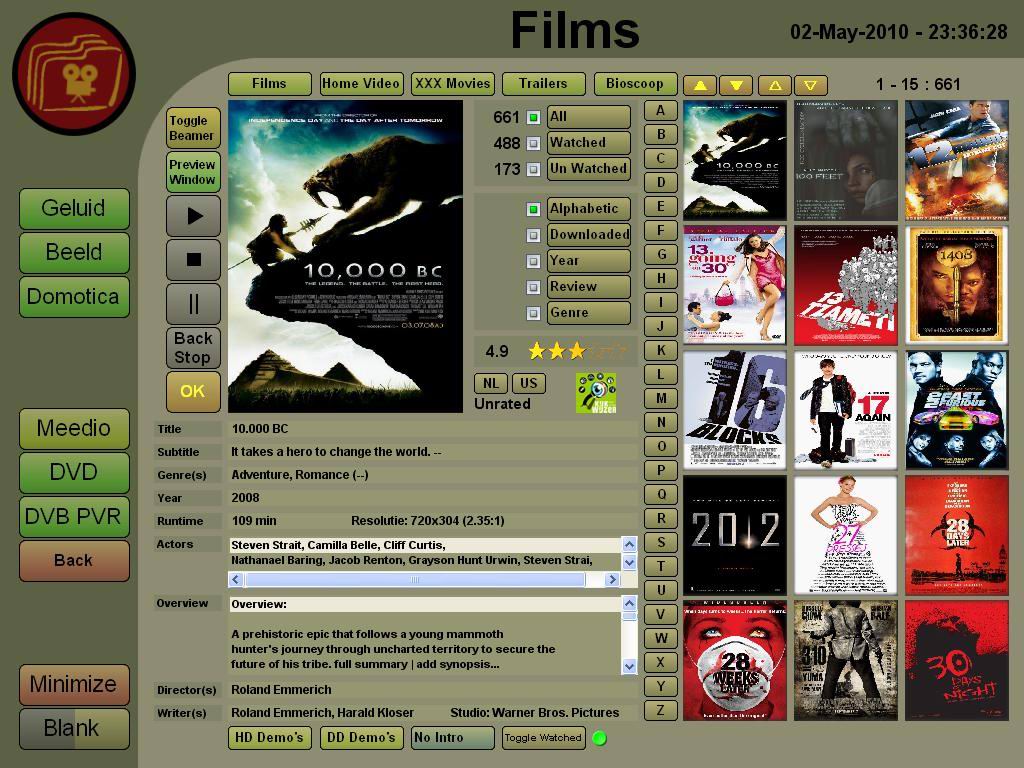Click the outlined yellow down arrow
The image size is (1024, 768).
click(810, 86)
